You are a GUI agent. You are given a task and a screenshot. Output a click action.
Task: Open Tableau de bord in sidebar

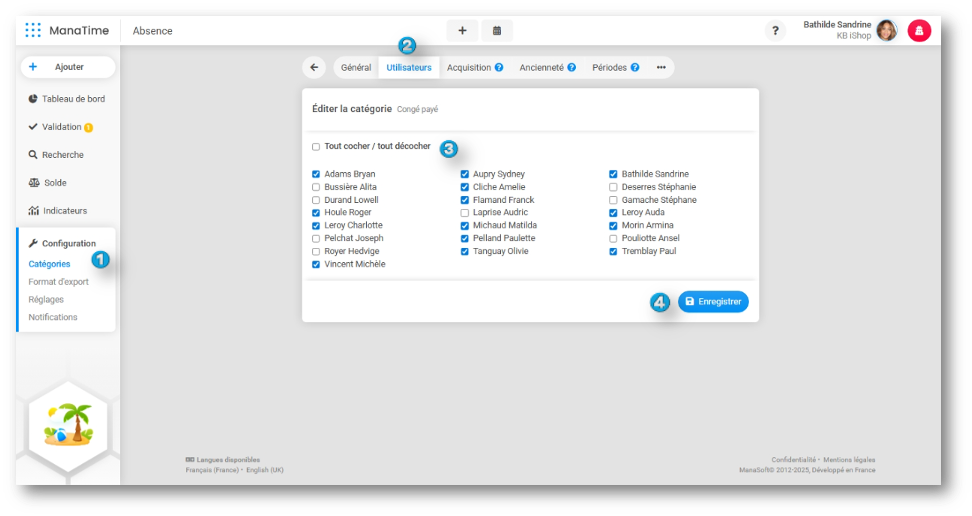(x=67, y=99)
